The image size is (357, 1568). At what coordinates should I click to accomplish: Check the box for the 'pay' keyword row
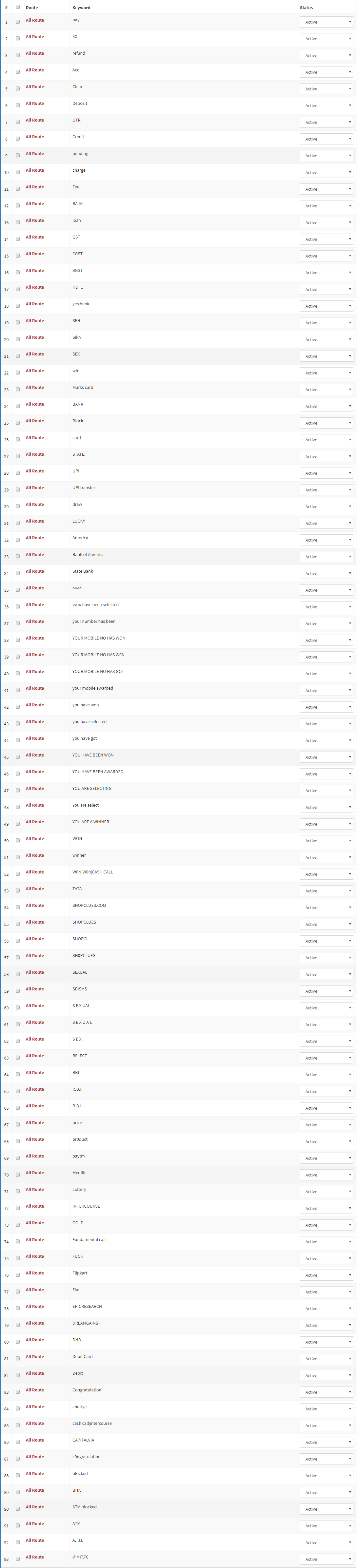click(x=18, y=22)
